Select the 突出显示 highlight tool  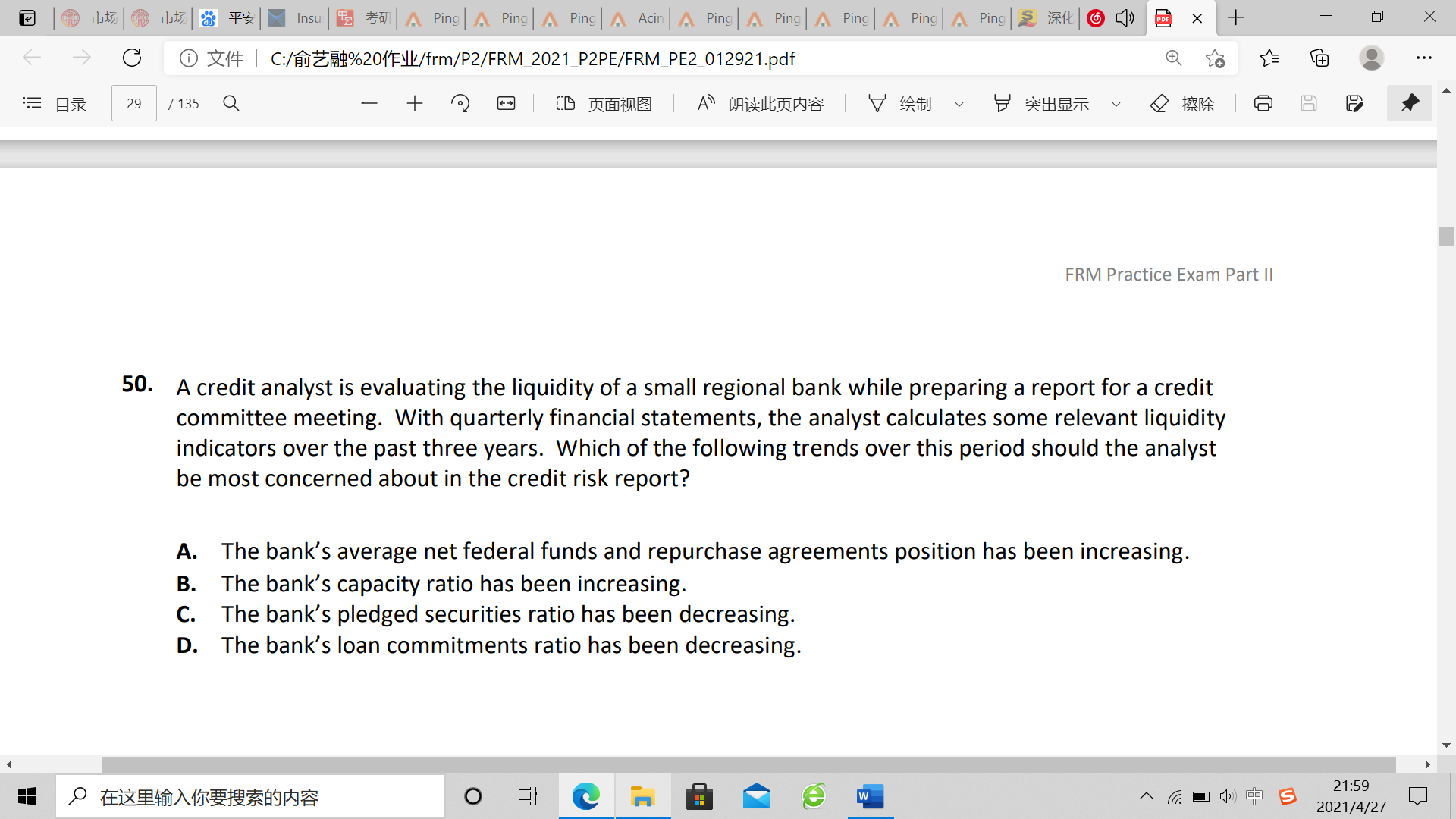(x=1041, y=104)
